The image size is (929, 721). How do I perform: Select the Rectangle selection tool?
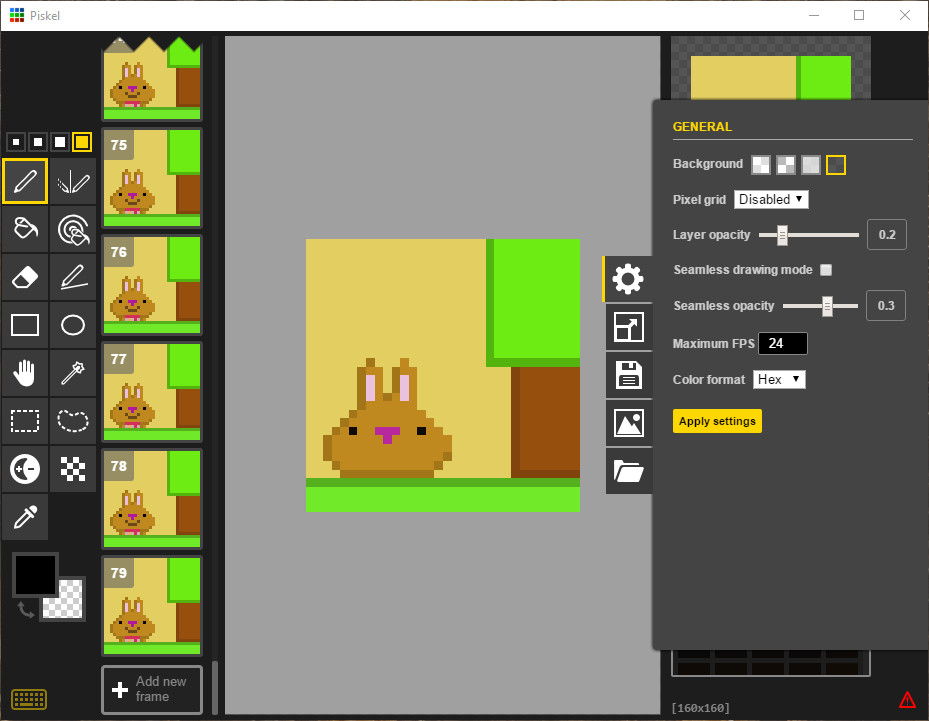(25, 421)
